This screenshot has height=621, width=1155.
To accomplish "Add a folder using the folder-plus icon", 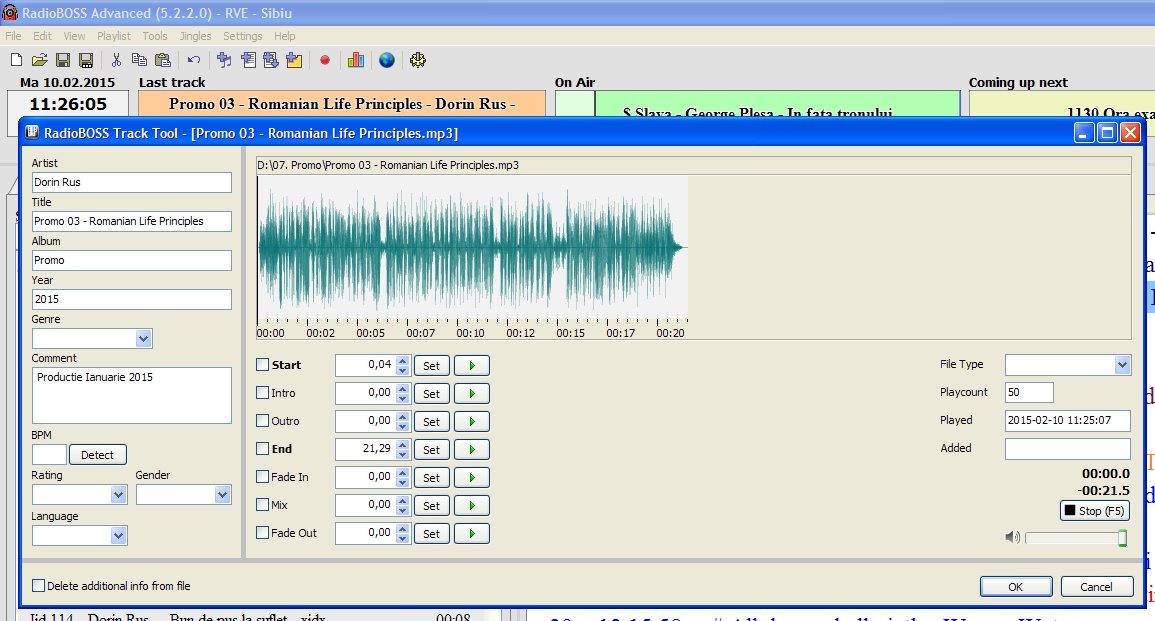I will (295, 60).
